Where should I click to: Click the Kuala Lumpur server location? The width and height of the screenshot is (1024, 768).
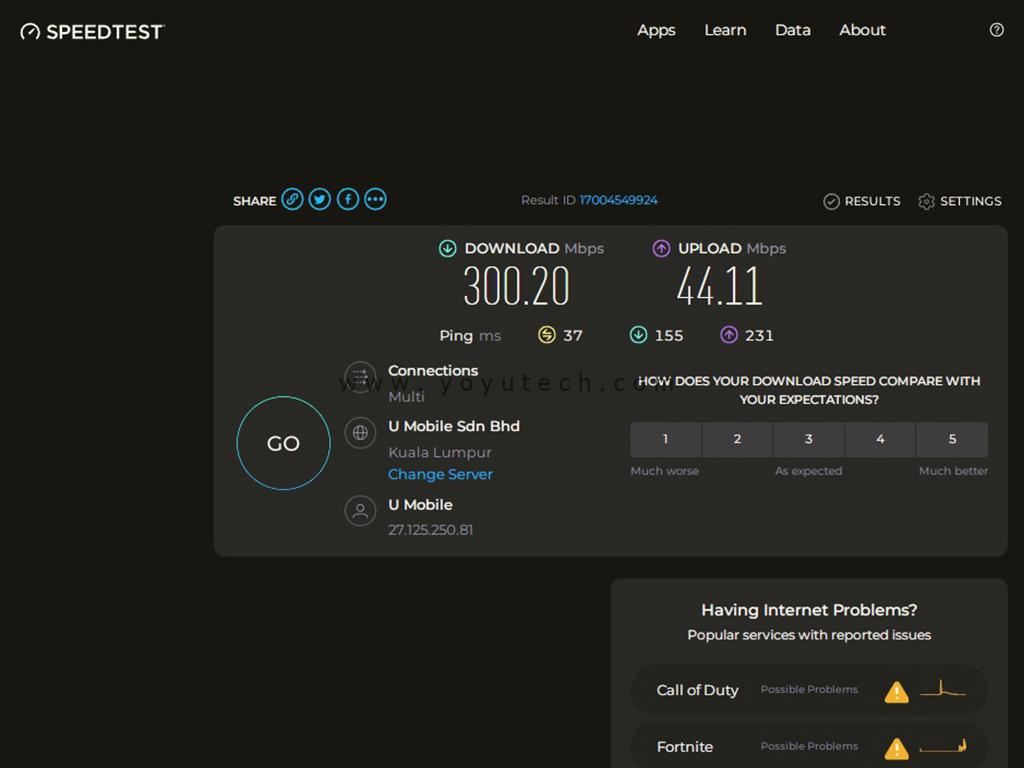click(440, 453)
